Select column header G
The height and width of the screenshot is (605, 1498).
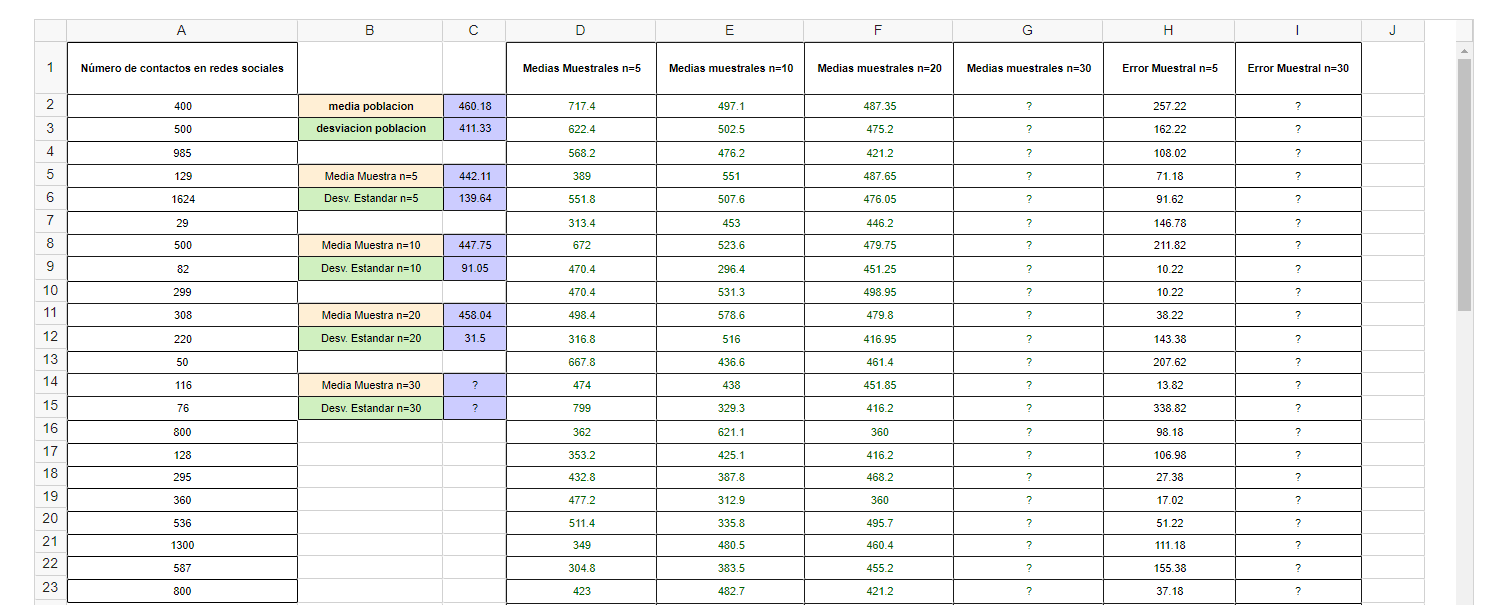pyautogui.click(x=1028, y=31)
